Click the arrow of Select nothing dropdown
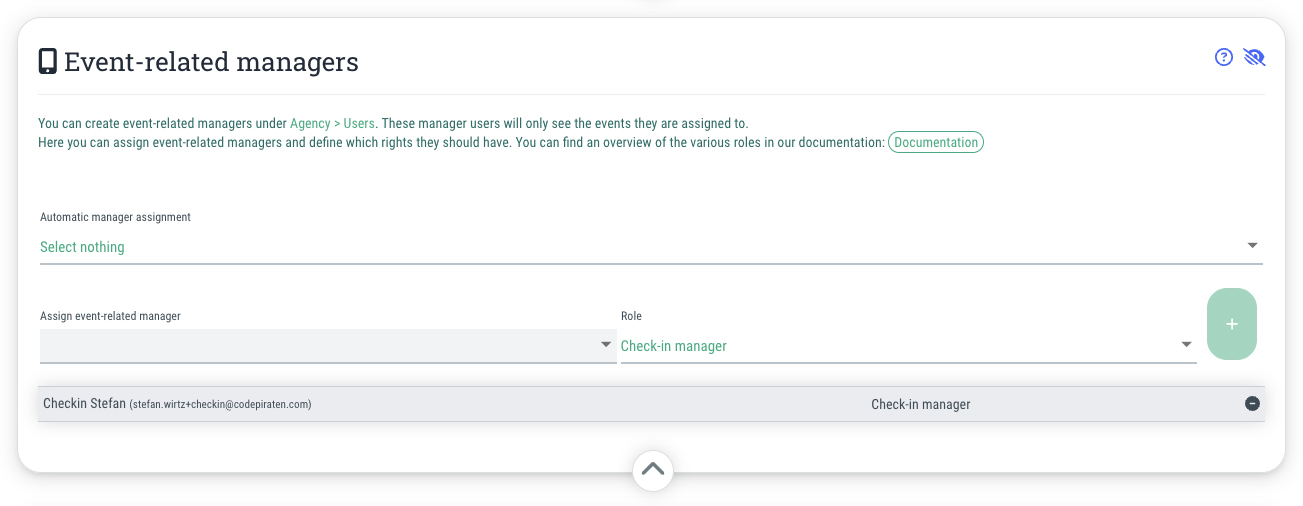This screenshot has width=1303, height=506. pyautogui.click(x=1252, y=246)
